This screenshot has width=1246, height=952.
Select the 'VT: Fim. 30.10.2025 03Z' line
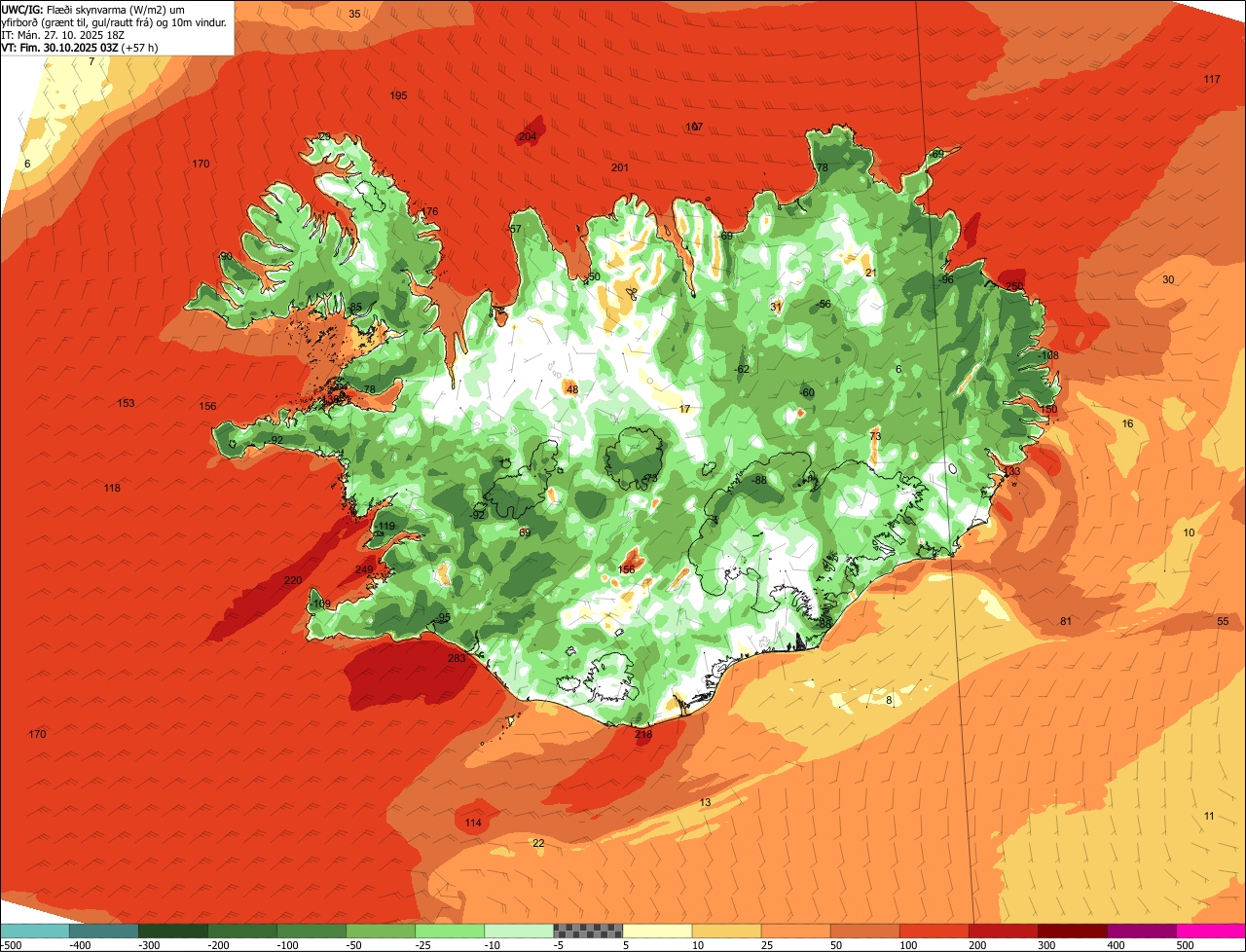tap(58, 47)
